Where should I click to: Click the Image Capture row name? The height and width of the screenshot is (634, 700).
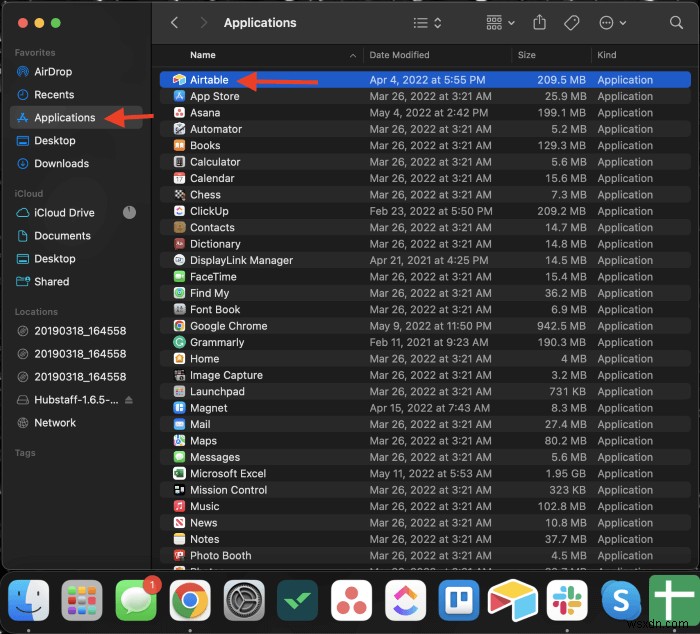tap(226, 375)
